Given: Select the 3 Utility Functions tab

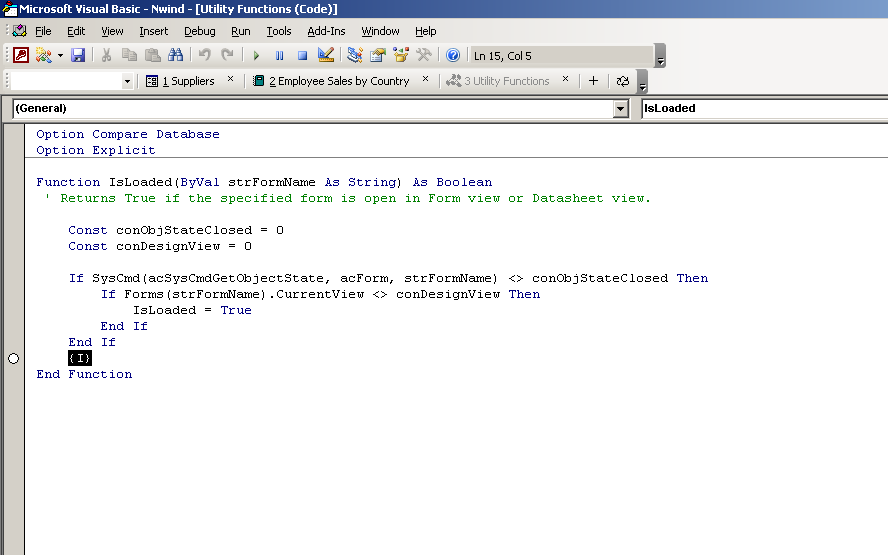Looking at the screenshot, I should tap(498, 81).
